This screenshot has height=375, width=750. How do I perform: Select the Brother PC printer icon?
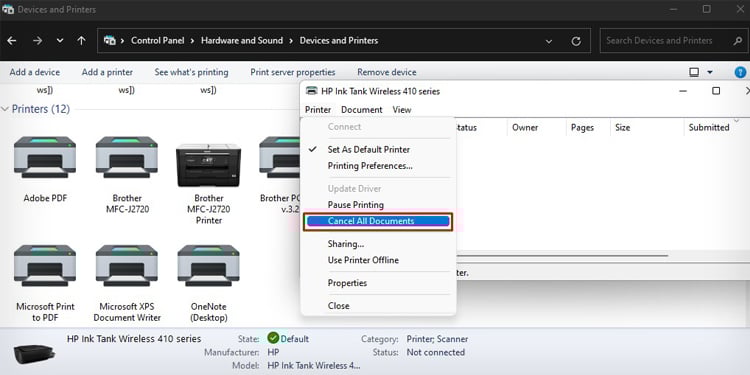click(279, 157)
